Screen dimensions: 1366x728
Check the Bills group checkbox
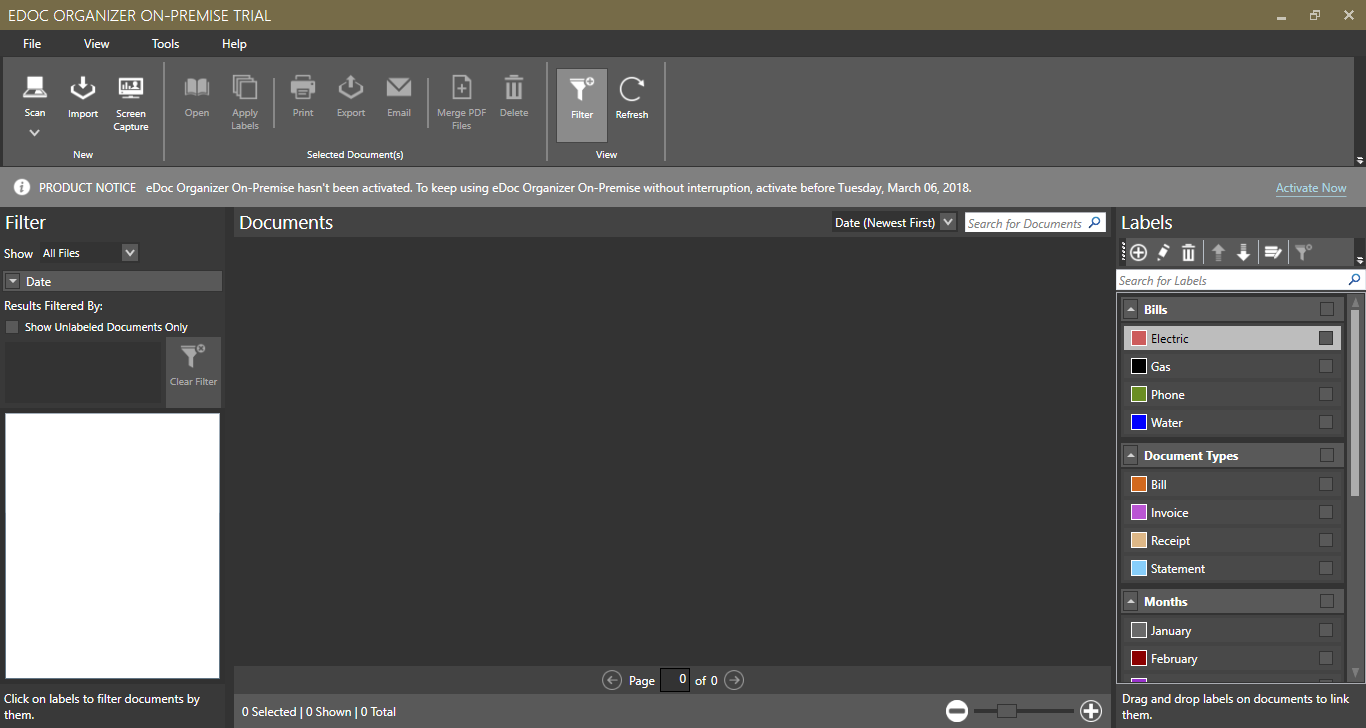pyautogui.click(x=1327, y=309)
